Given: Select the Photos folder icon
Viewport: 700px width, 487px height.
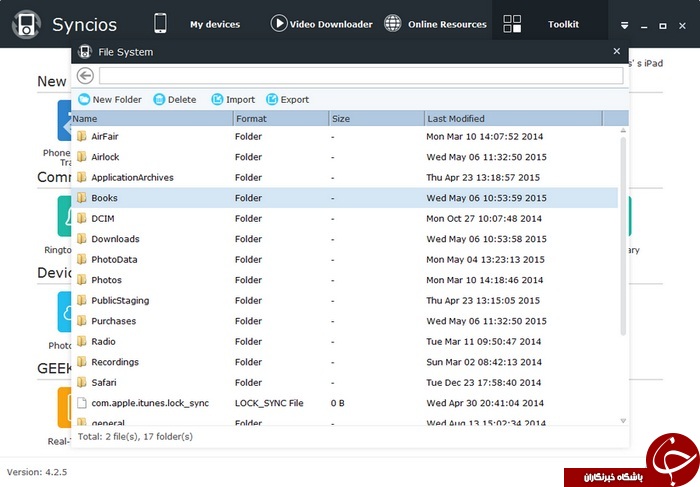Looking at the screenshot, I should click(x=81, y=280).
